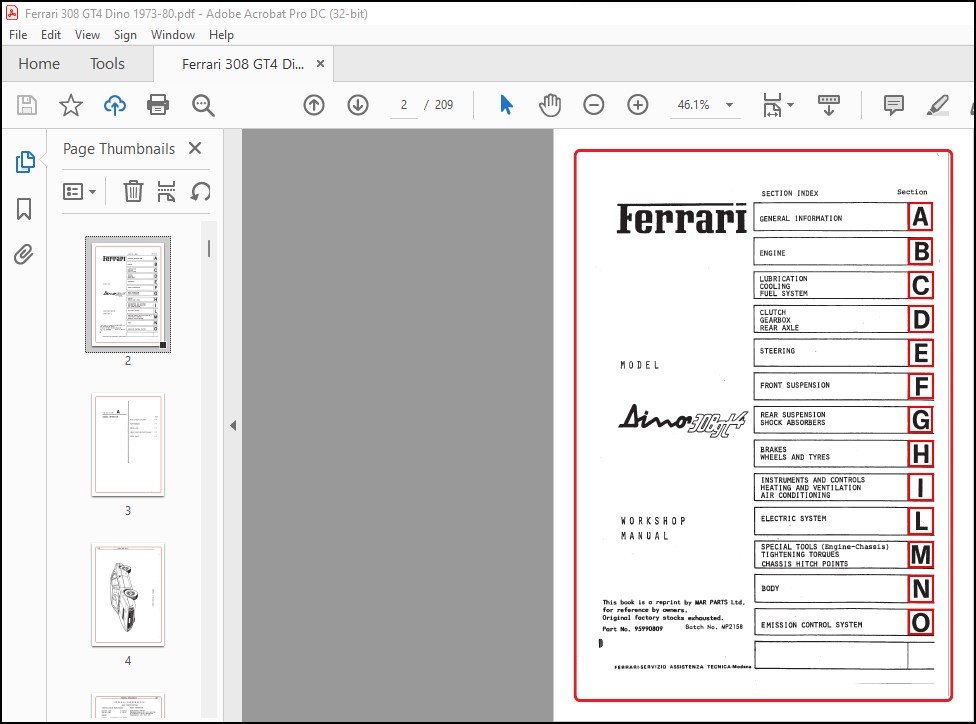Open the Bookmarks sidebar panel

tap(24, 209)
